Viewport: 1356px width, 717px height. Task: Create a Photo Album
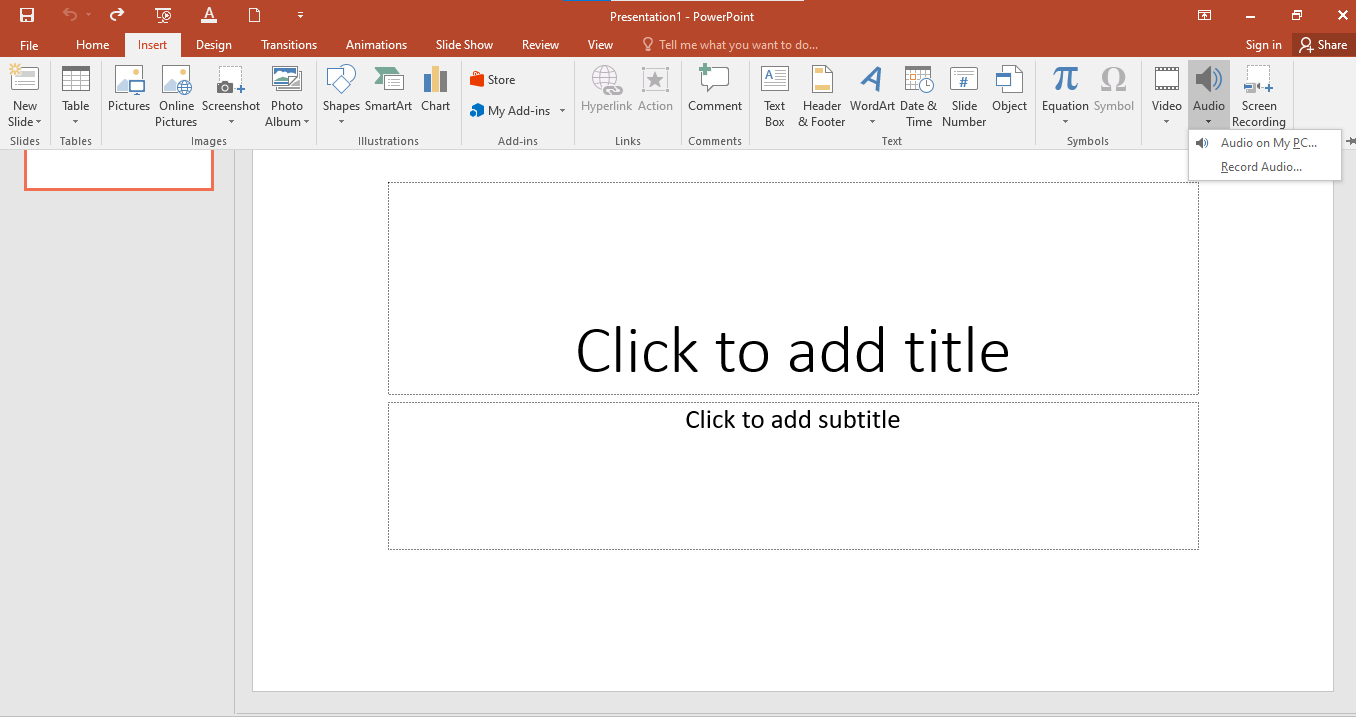[x=287, y=96]
